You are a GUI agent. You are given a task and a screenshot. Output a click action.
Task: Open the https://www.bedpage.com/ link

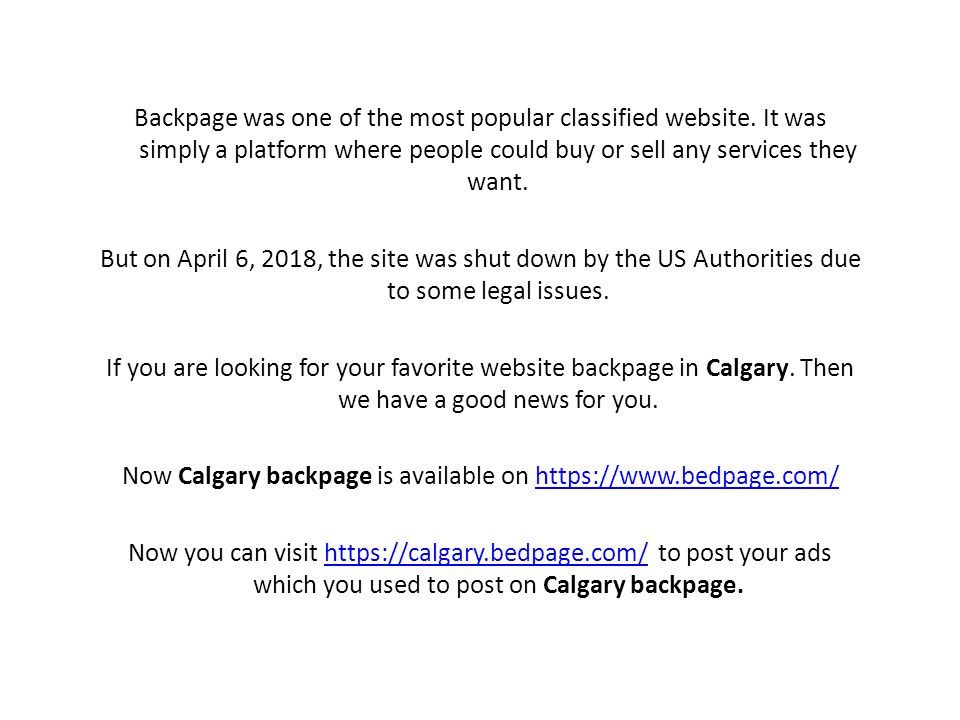pyautogui.click(x=687, y=476)
